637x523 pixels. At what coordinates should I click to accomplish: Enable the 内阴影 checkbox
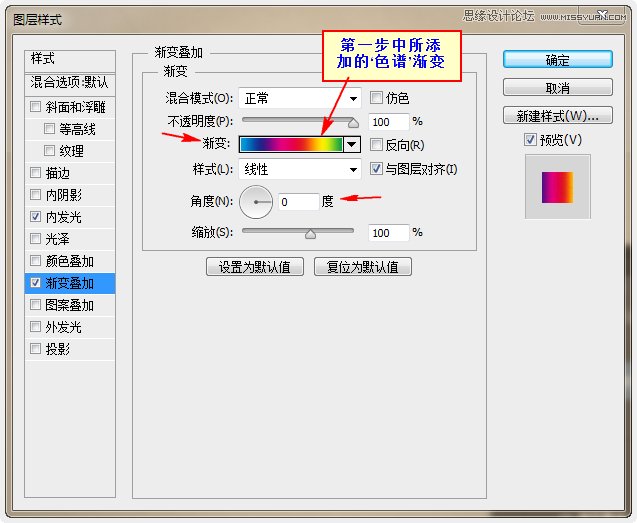(35, 195)
